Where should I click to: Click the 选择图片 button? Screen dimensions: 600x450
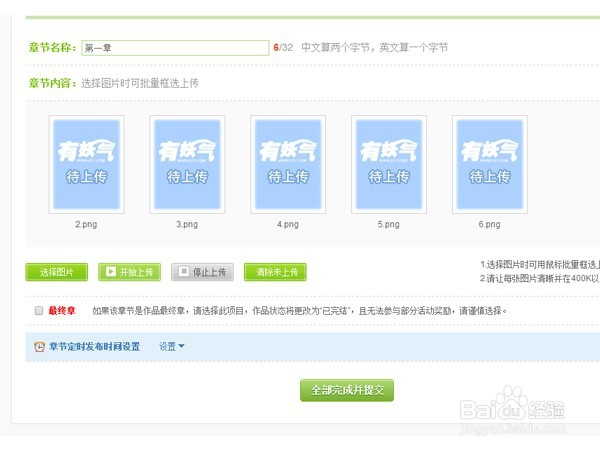click(57, 272)
